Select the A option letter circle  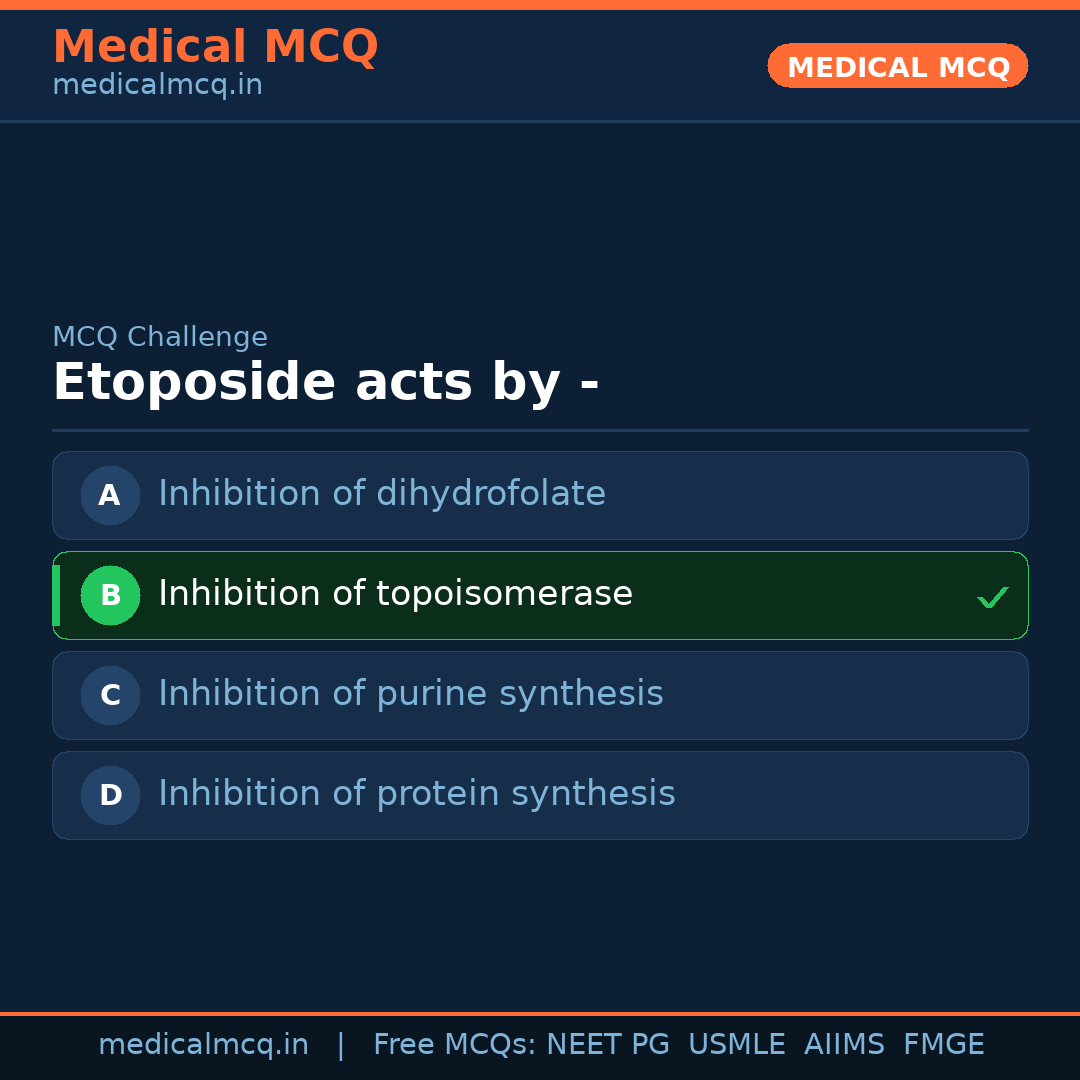pos(110,495)
